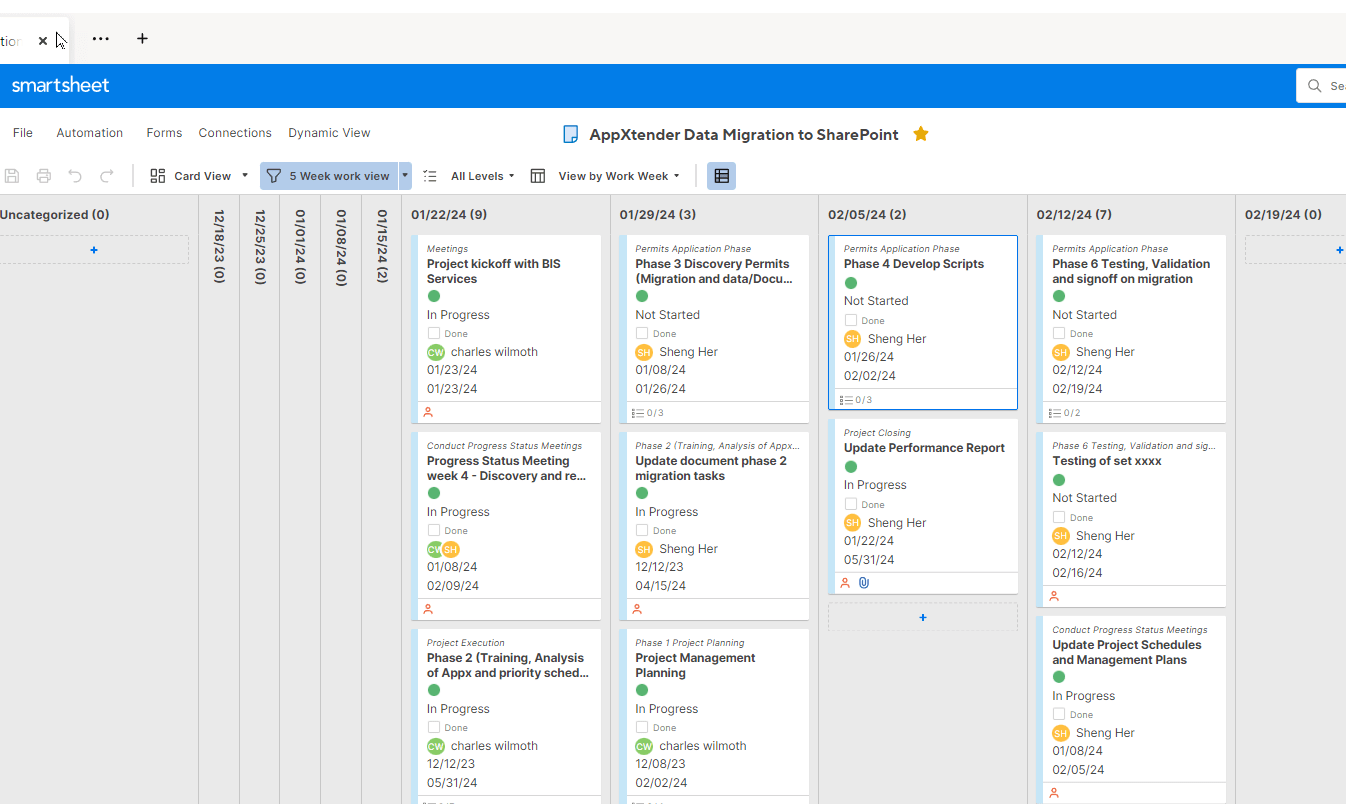
Task: Check Done on Progress Status Meeting week 4 card
Action: (434, 531)
